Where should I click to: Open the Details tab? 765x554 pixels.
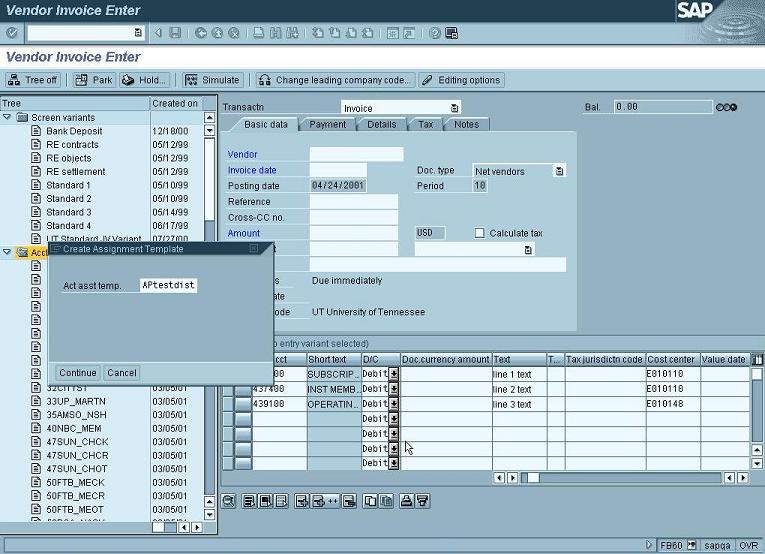pyautogui.click(x=381, y=124)
